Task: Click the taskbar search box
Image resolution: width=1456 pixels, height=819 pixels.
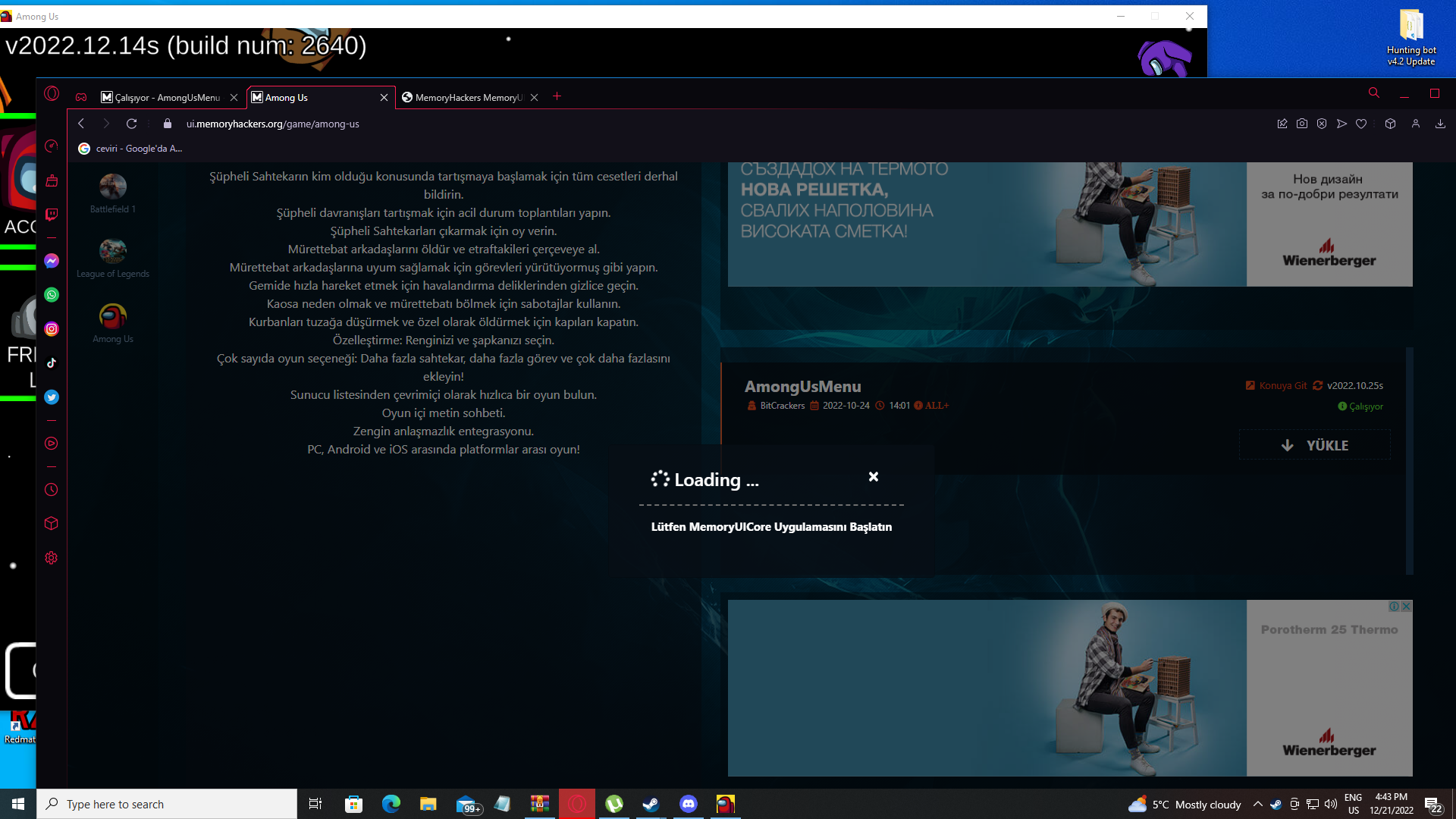Action: 167,804
